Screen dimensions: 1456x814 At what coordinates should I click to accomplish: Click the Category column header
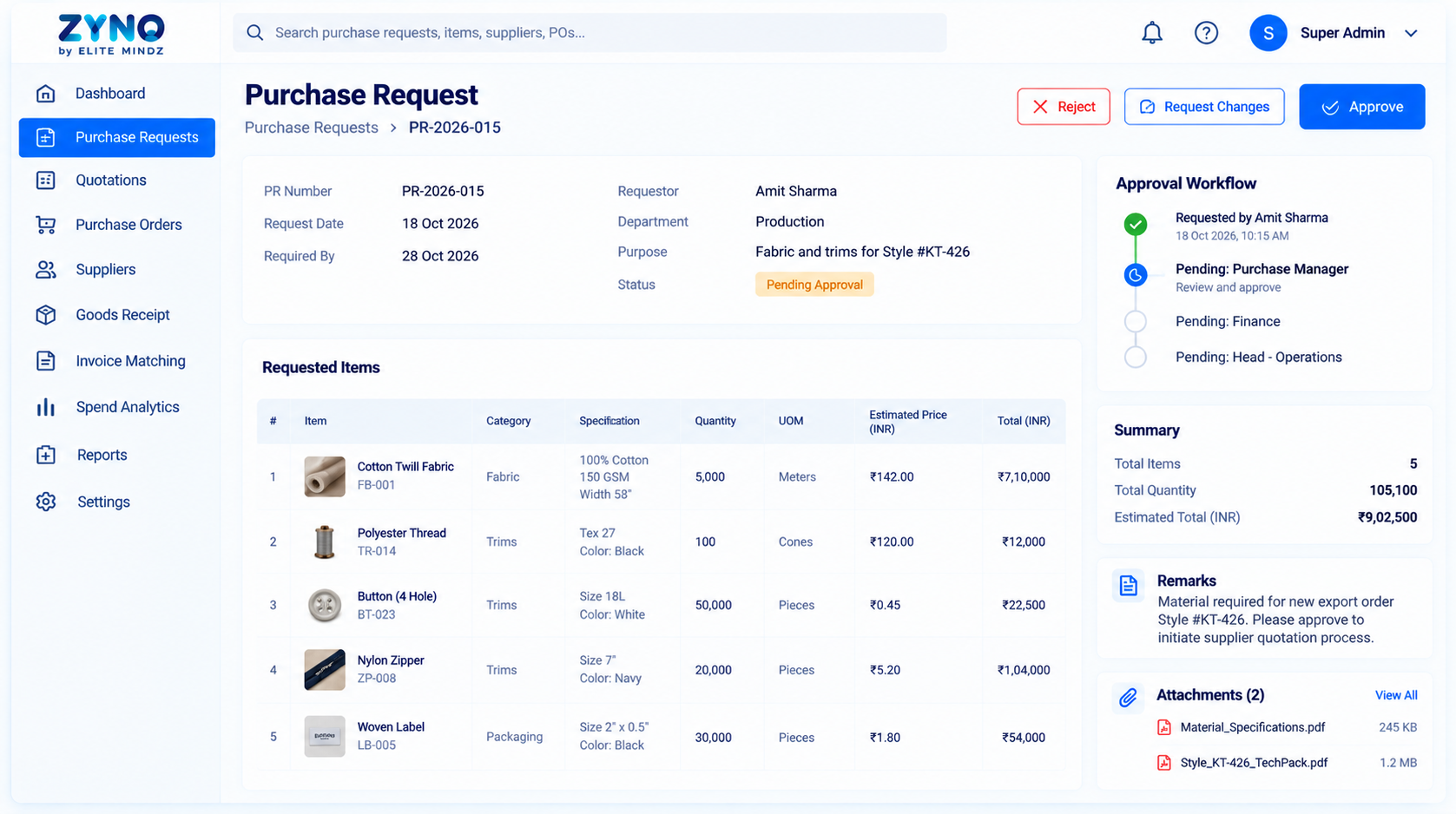(x=508, y=421)
